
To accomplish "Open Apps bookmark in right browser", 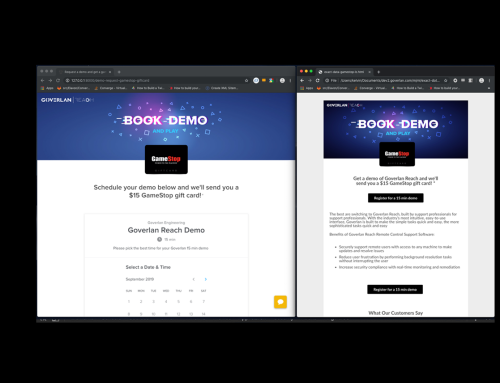I will coord(306,88).
